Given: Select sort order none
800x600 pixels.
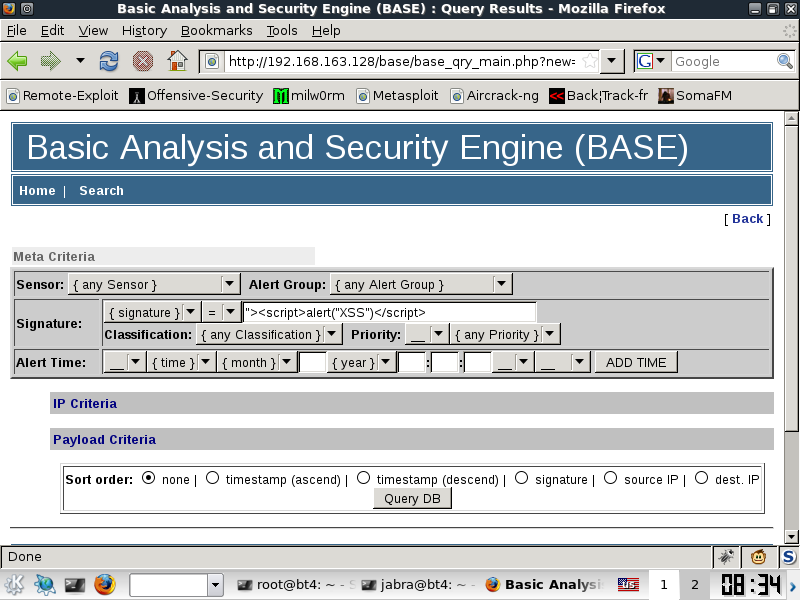Looking at the screenshot, I should coord(148,478).
